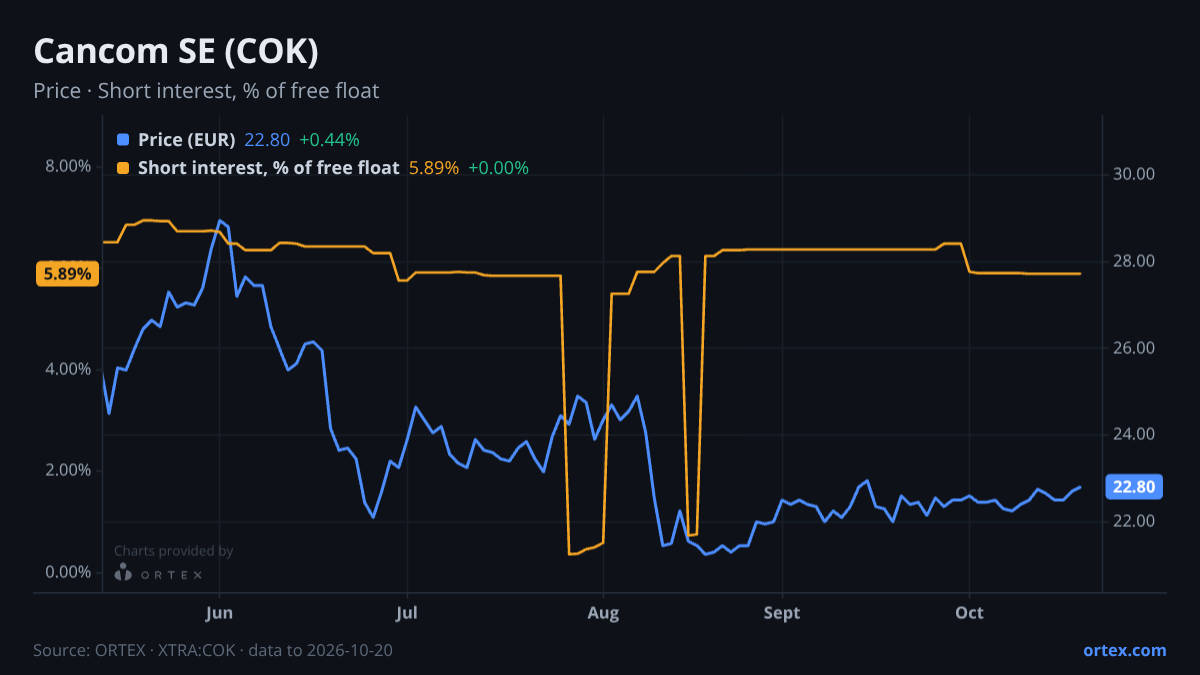Click the 'Charts provided by' text

tap(173, 551)
